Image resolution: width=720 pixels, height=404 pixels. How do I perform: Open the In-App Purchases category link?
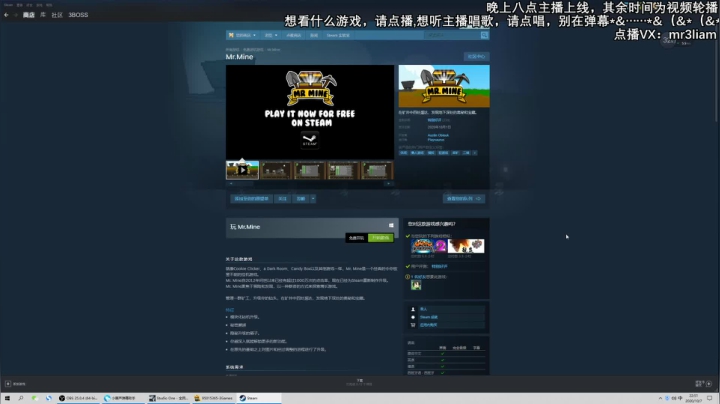click(x=428, y=325)
